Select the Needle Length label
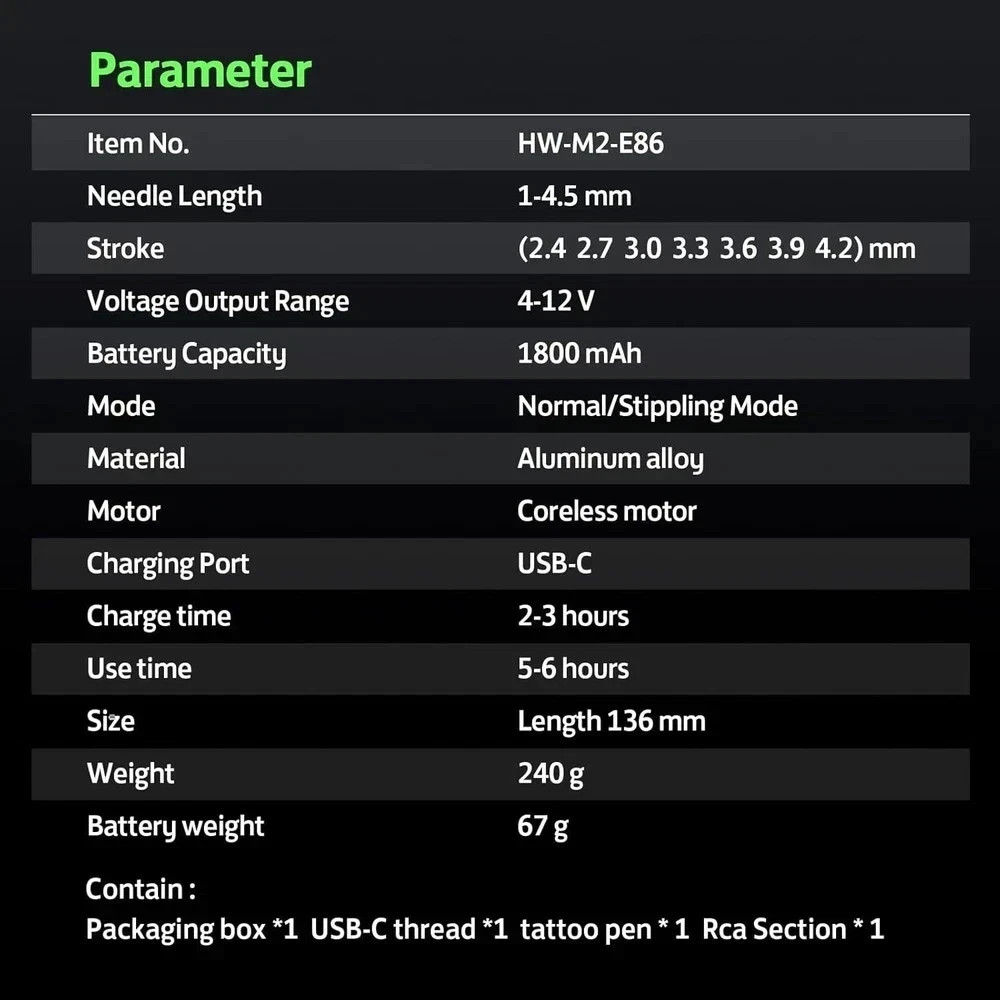Screen dimensions: 1000x1000 [174, 196]
